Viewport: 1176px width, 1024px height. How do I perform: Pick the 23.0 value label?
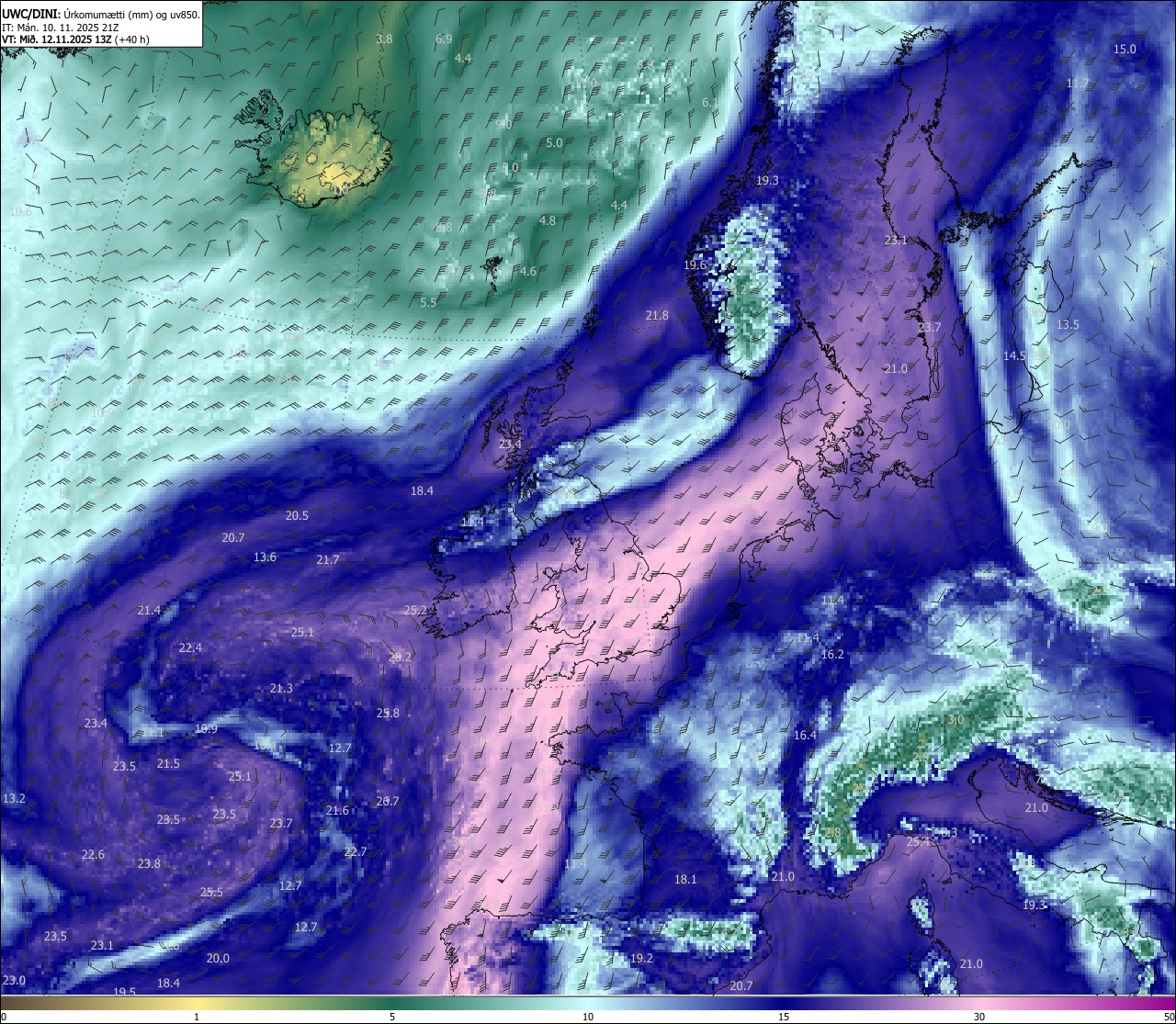[14, 981]
